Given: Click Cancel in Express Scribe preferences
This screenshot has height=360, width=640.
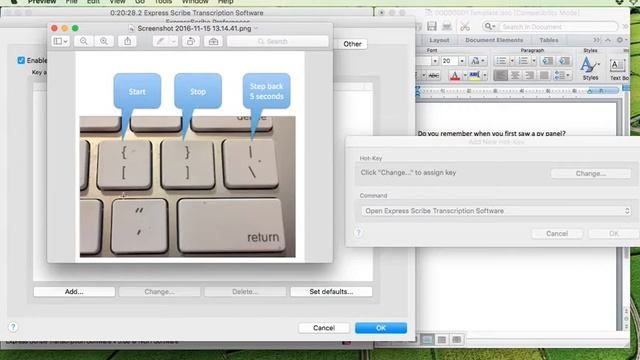Looking at the screenshot, I should coord(324,328).
